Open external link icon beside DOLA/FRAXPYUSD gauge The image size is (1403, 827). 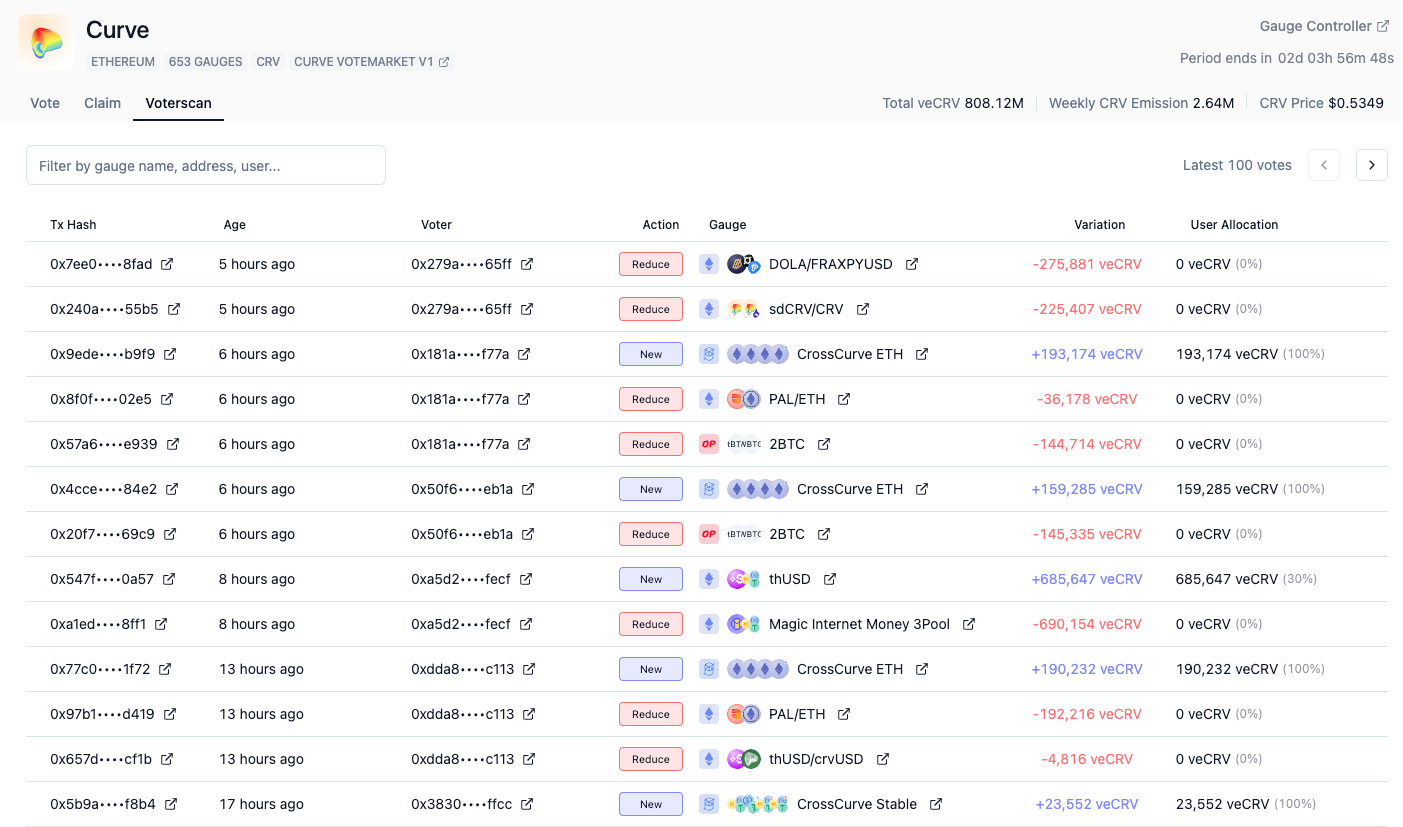[x=912, y=264]
